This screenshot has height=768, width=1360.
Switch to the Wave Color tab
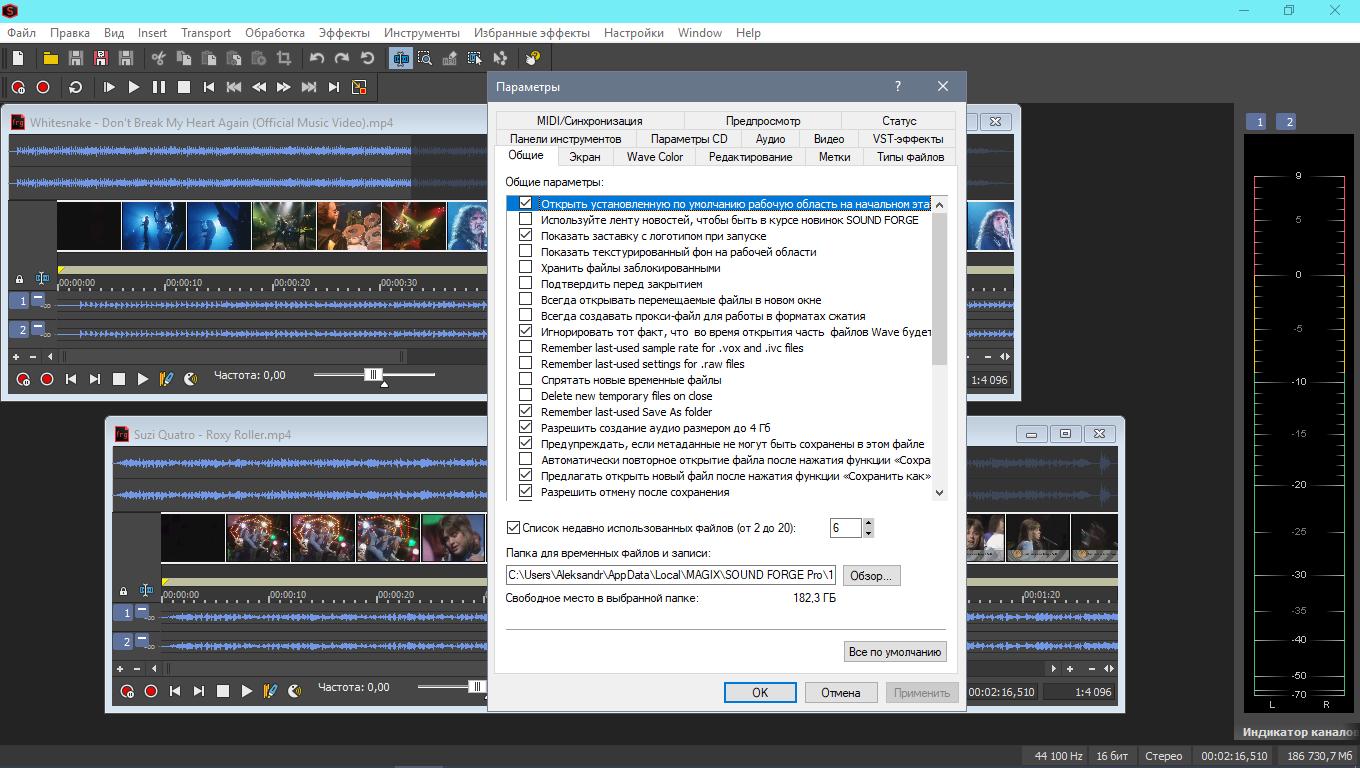click(654, 157)
